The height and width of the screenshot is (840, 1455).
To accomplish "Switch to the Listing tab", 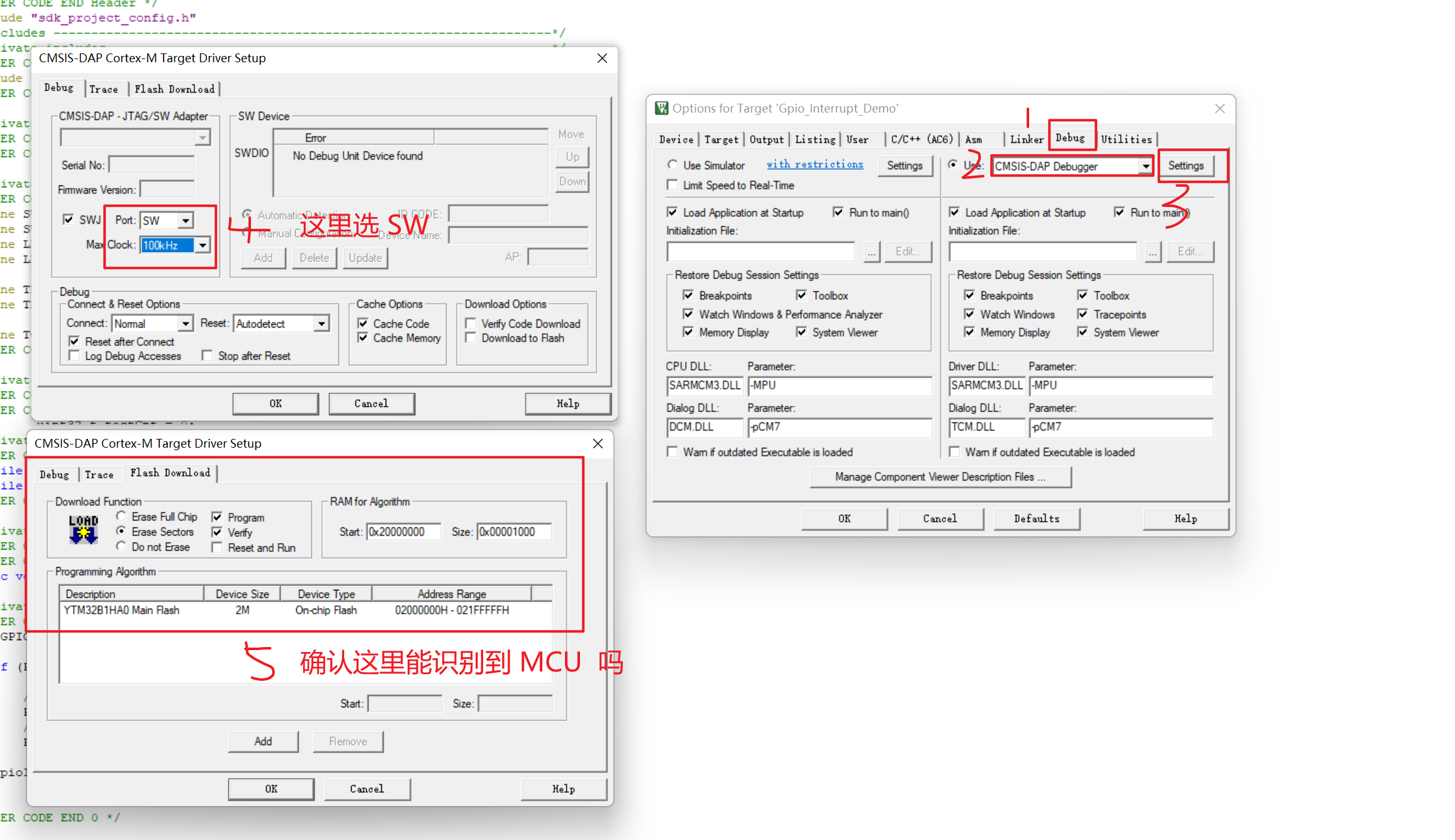I will [x=815, y=140].
